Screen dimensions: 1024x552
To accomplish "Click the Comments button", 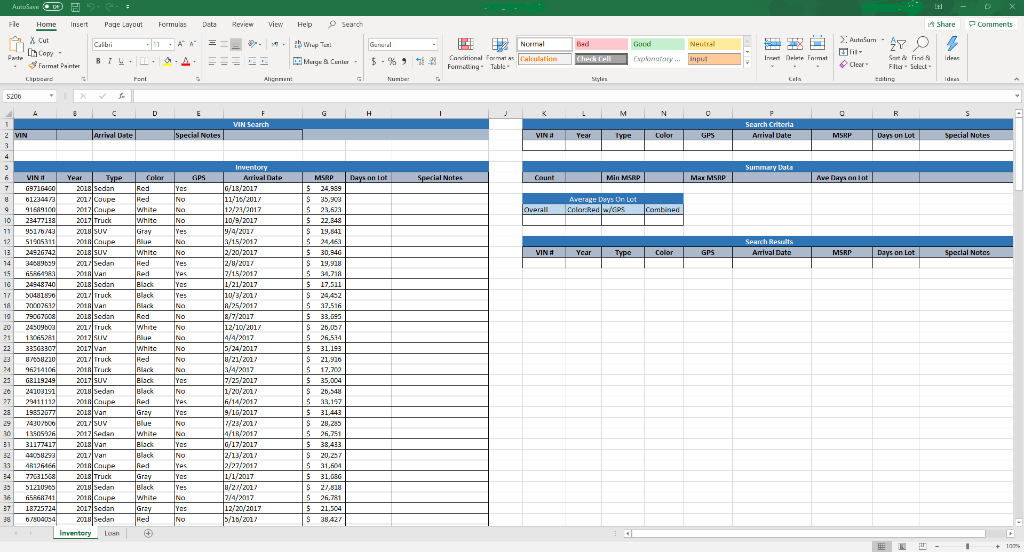I will pos(991,24).
